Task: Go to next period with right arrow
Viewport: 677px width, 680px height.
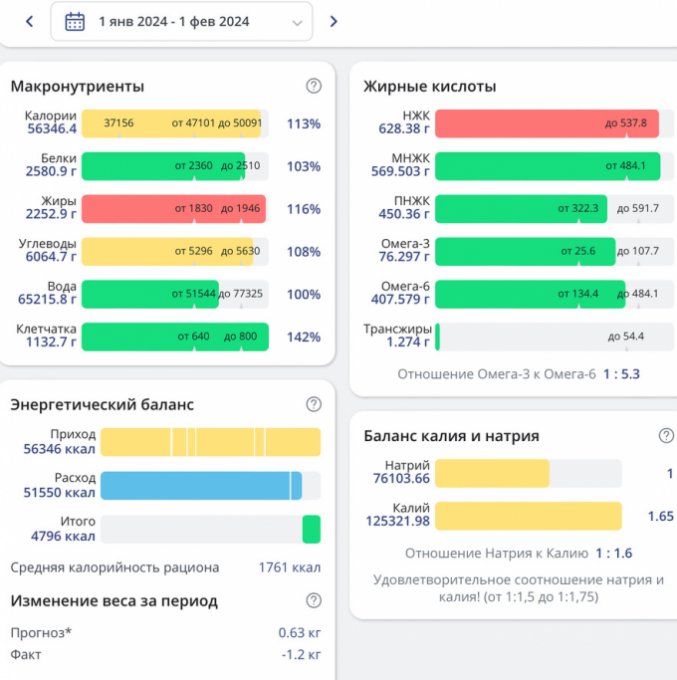Action: [334, 21]
